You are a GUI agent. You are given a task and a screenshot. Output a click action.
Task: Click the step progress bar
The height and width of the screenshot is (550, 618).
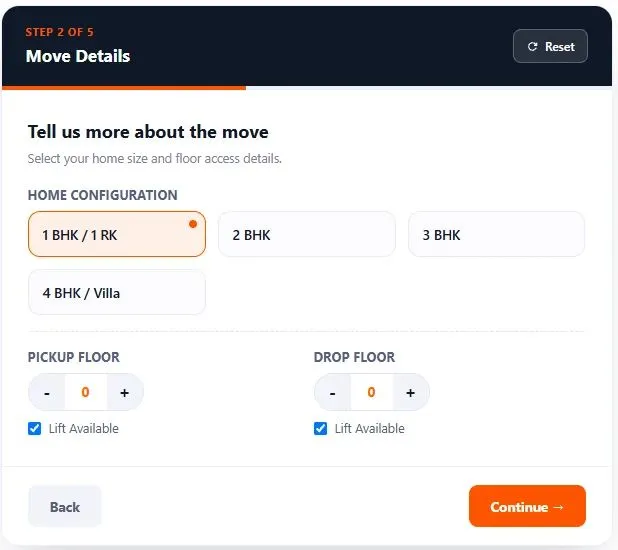pos(307,88)
